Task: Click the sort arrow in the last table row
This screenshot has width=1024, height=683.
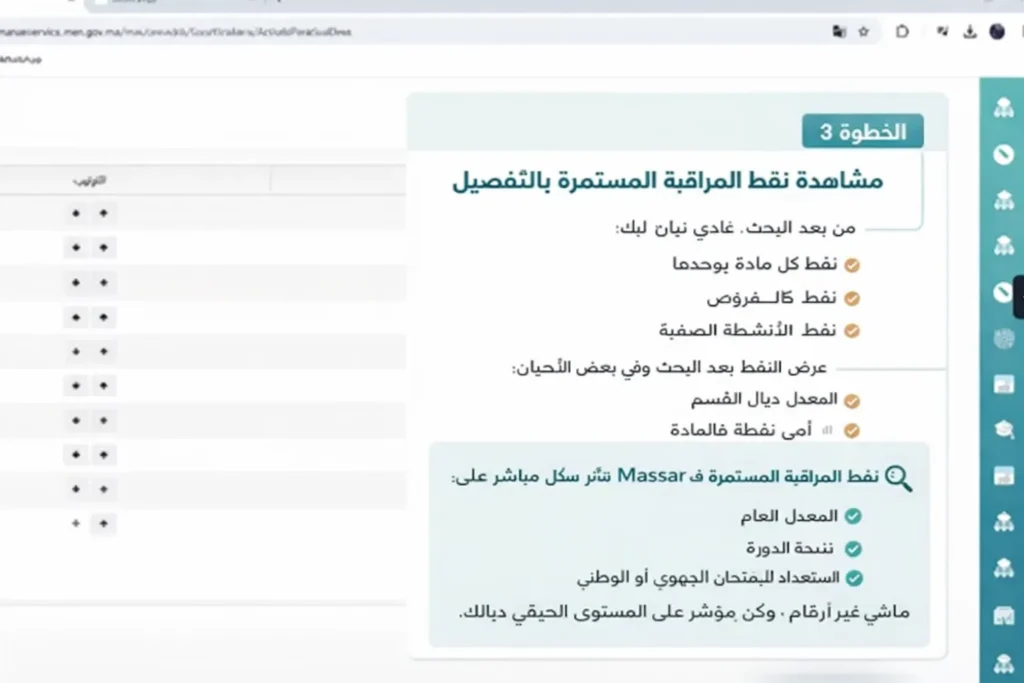Action: (103, 524)
